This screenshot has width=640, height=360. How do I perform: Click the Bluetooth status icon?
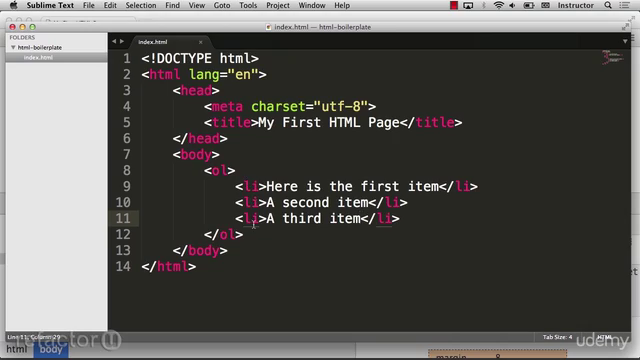[x=484, y=5]
